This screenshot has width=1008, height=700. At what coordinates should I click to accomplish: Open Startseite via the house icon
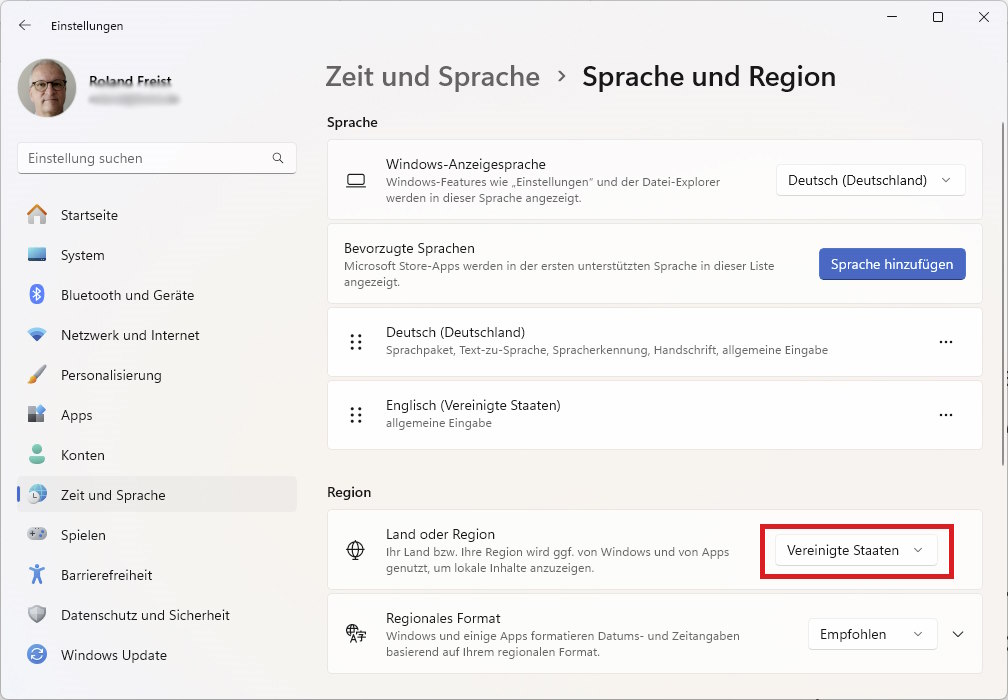pyautogui.click(x=37, y=215)
